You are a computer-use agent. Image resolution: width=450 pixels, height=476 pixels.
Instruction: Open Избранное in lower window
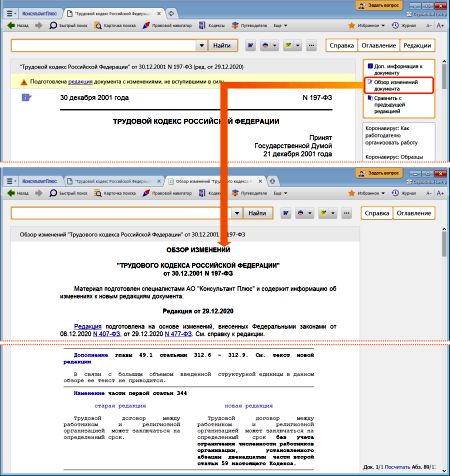click(366, 193)
